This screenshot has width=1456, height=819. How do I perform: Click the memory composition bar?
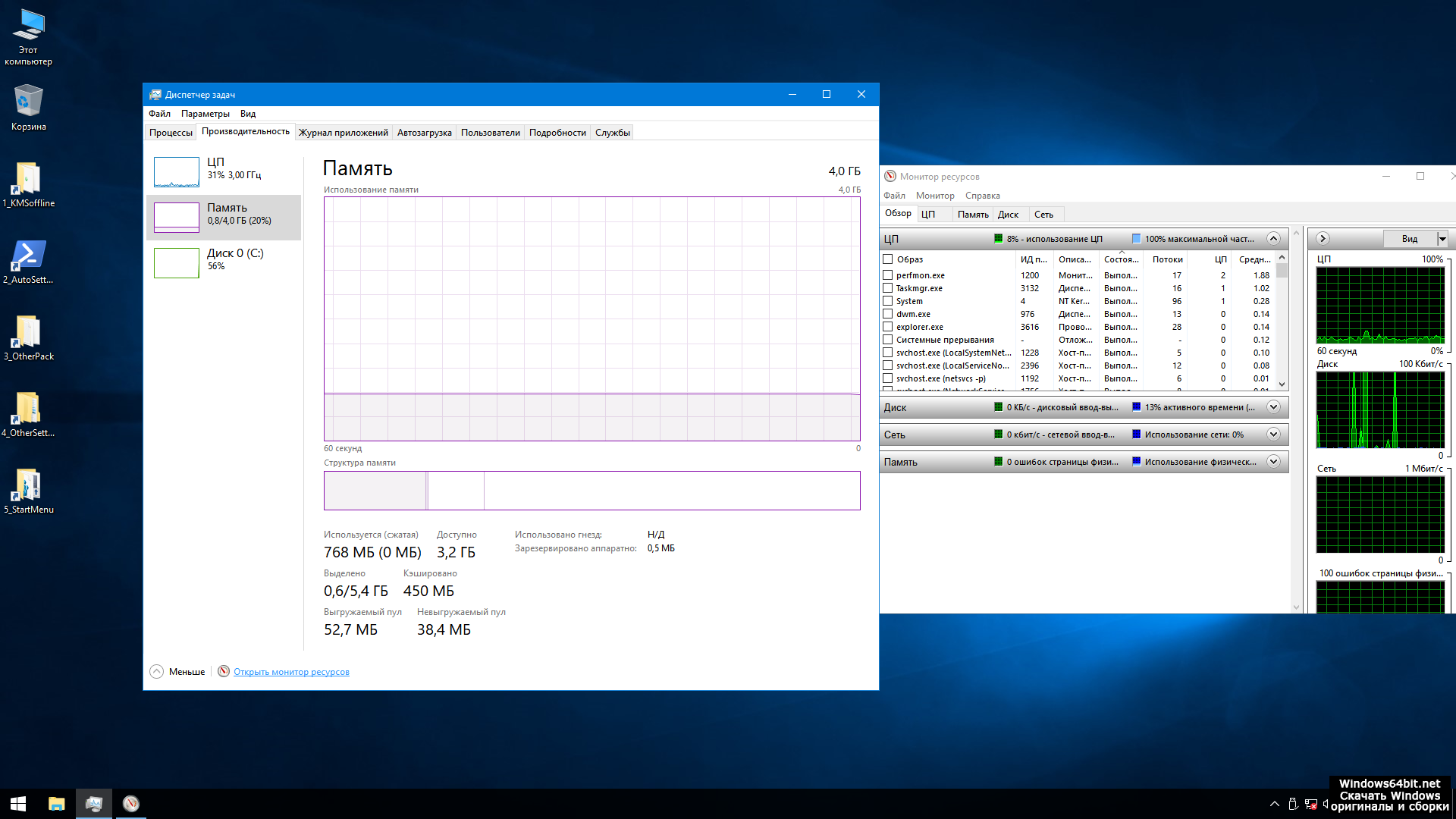click(591, 491)
